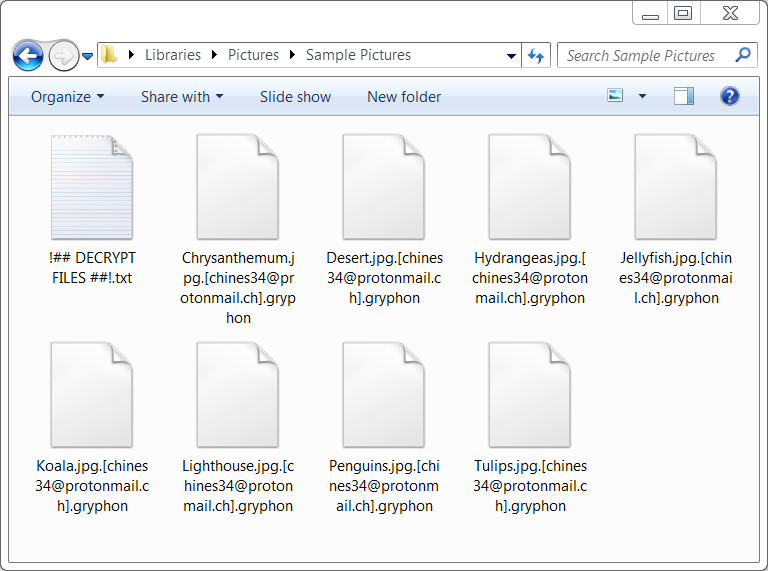Image resolution: width=768 pixels, height=571 pixels.
Task: Click the greyed Forward arrow button
Action: click(x=64, y=56)
